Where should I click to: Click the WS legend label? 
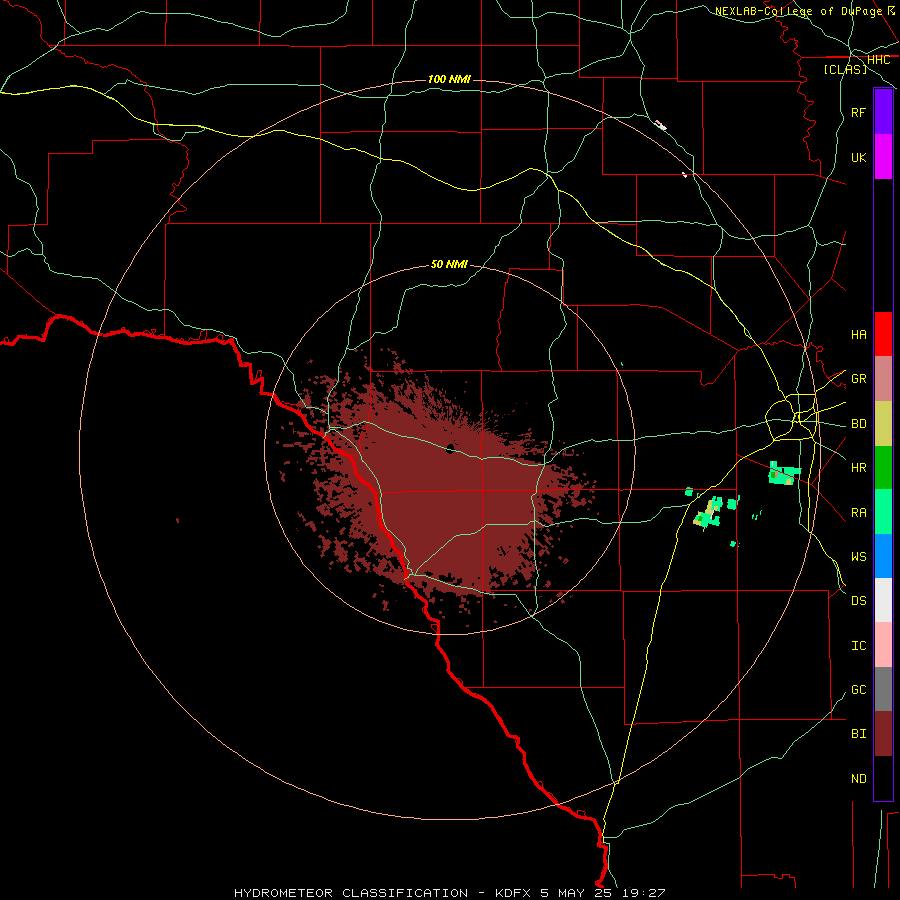click(x=858, y=556)
